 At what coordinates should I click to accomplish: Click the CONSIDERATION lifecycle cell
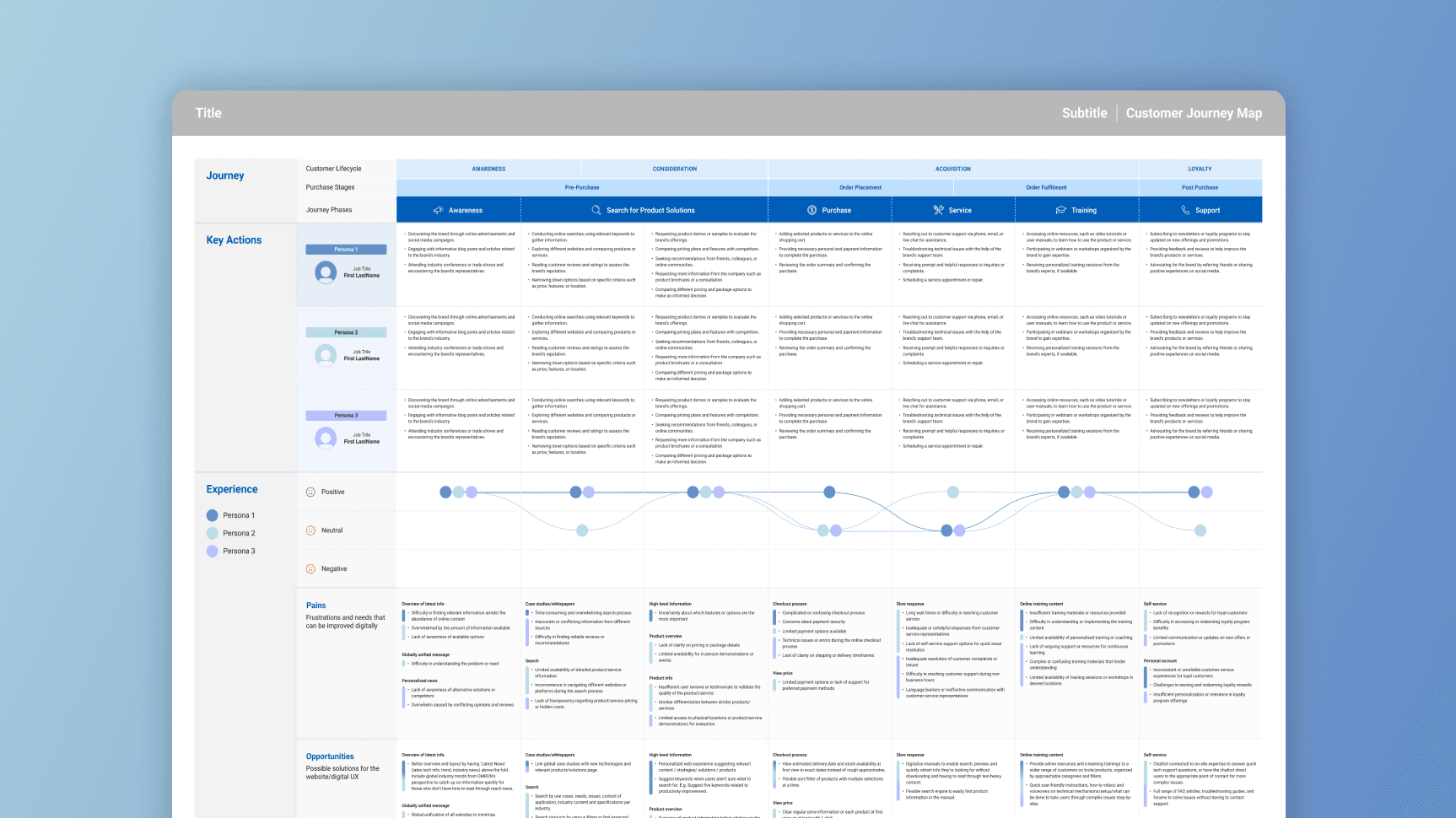pyautogui.click(x=675, y=169)
